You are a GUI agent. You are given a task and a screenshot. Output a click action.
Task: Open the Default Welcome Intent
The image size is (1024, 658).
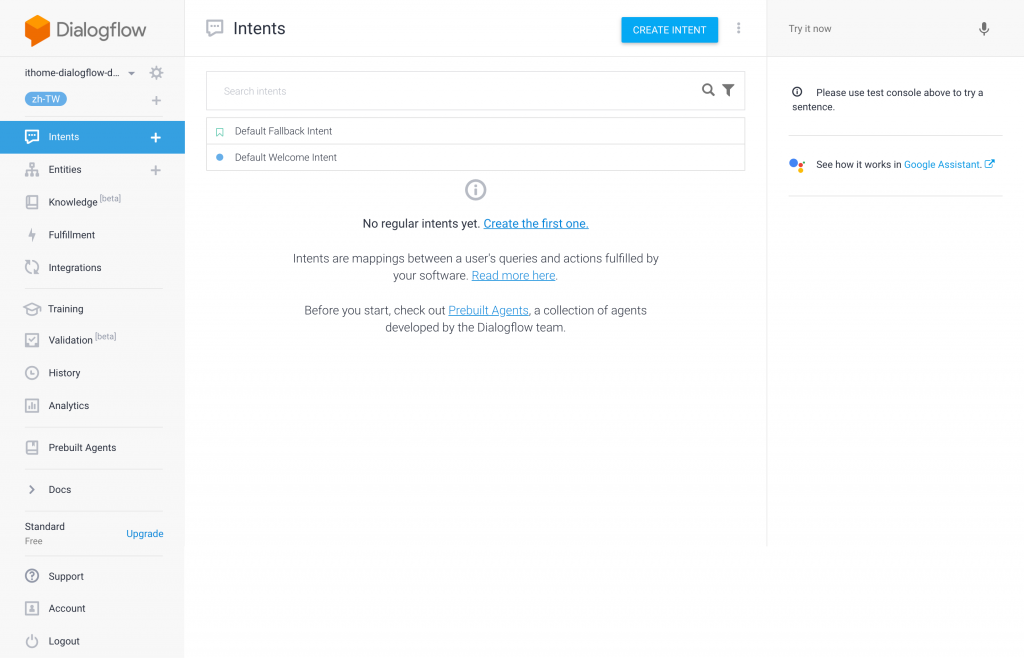[475, 157]
